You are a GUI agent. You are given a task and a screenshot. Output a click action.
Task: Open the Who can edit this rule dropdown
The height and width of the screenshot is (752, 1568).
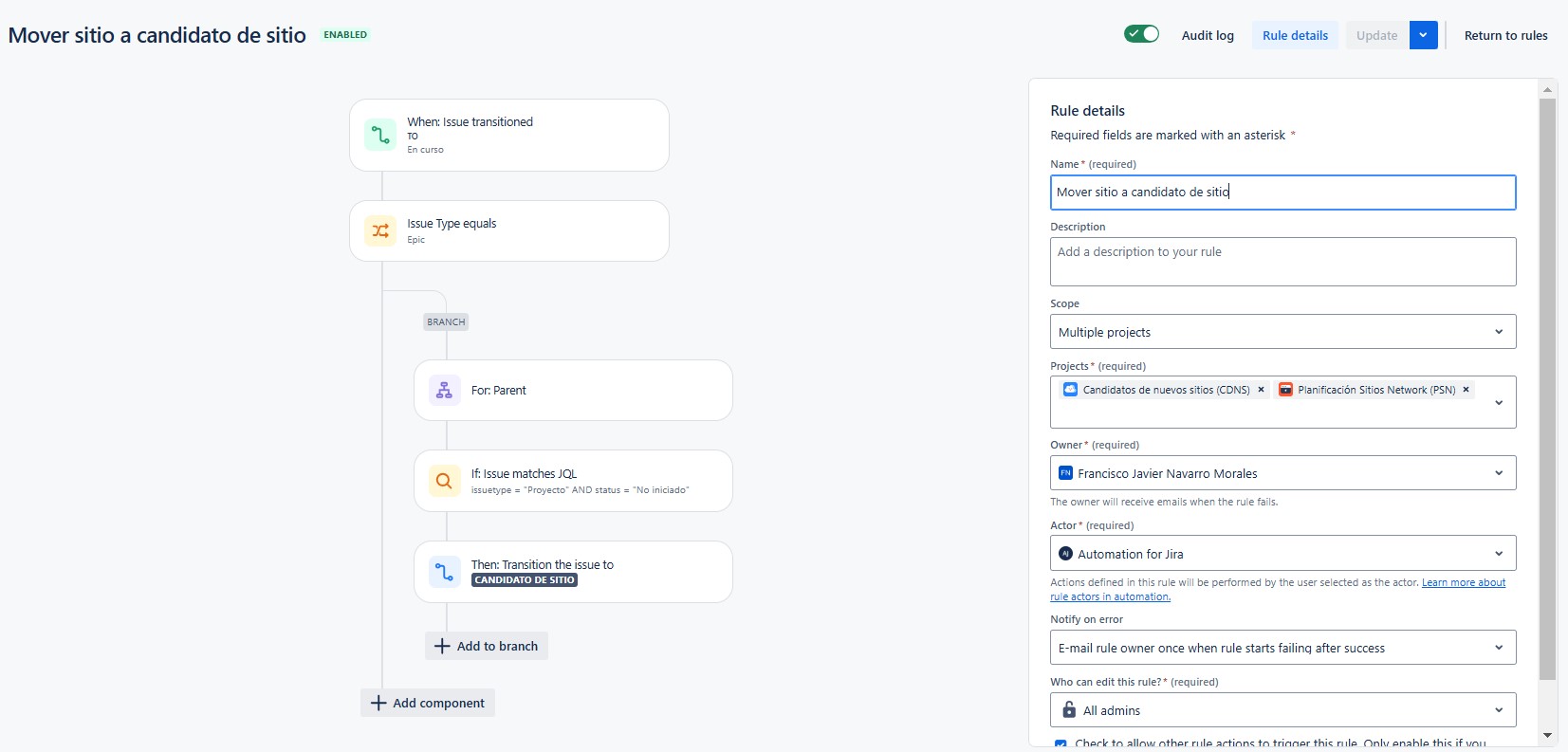[1282, 710]
